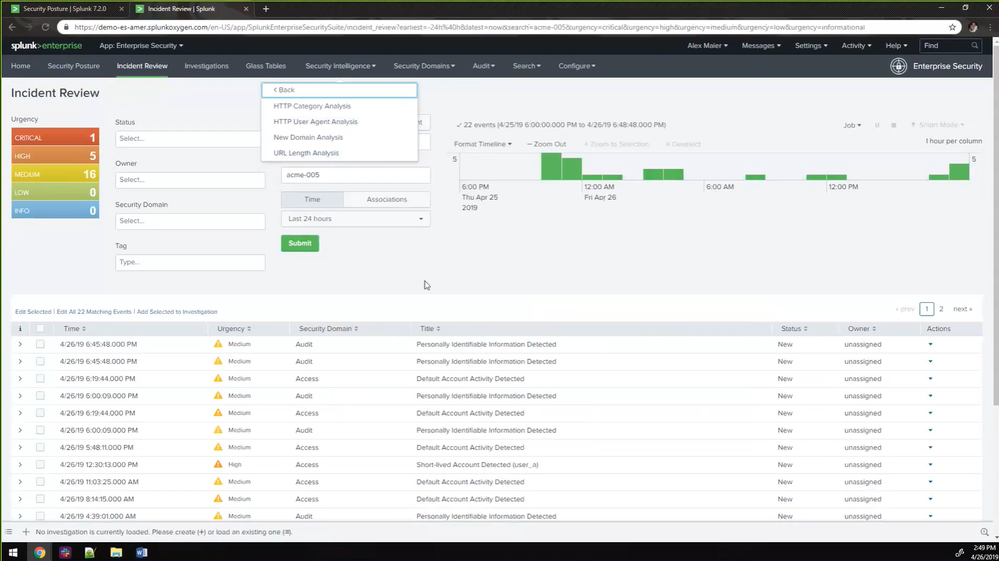
Task: Go back in browser history
Action: pyautogui.click(x=12, y=27)
